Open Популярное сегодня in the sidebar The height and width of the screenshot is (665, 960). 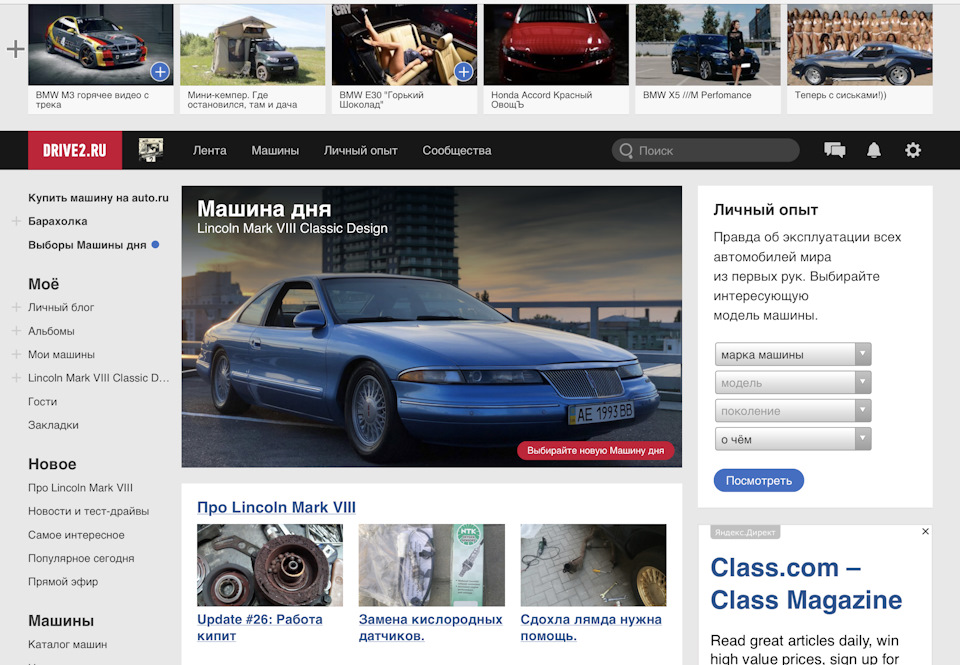click(x=81, y=558)
